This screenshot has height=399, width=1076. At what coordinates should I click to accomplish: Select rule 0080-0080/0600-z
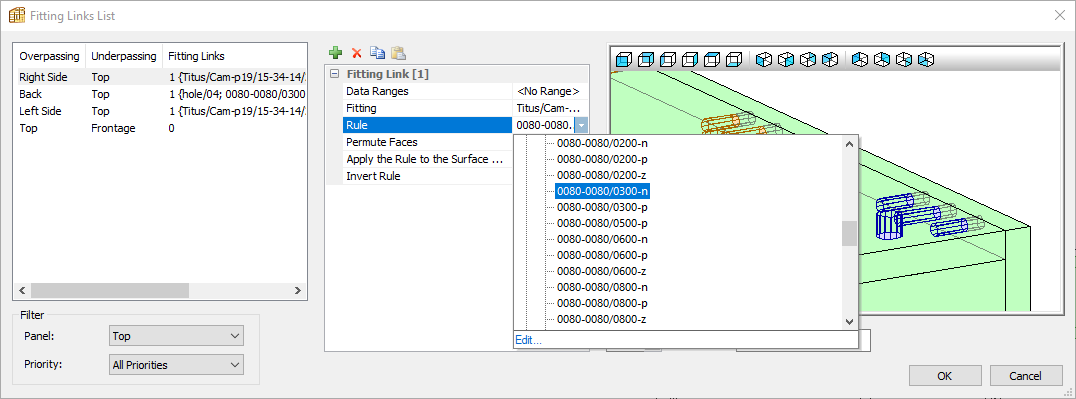coord(602,271)
